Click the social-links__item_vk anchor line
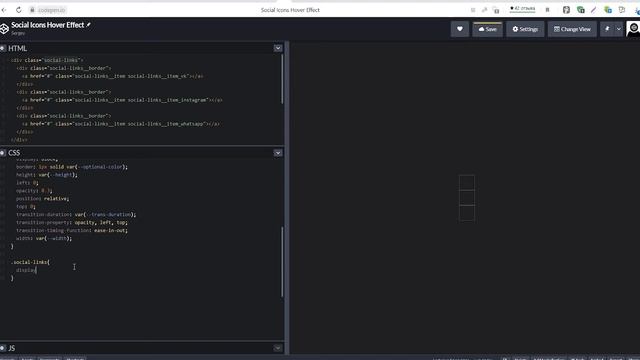The height and width of the screenshot is (360, 640). [x=113, y=76]
